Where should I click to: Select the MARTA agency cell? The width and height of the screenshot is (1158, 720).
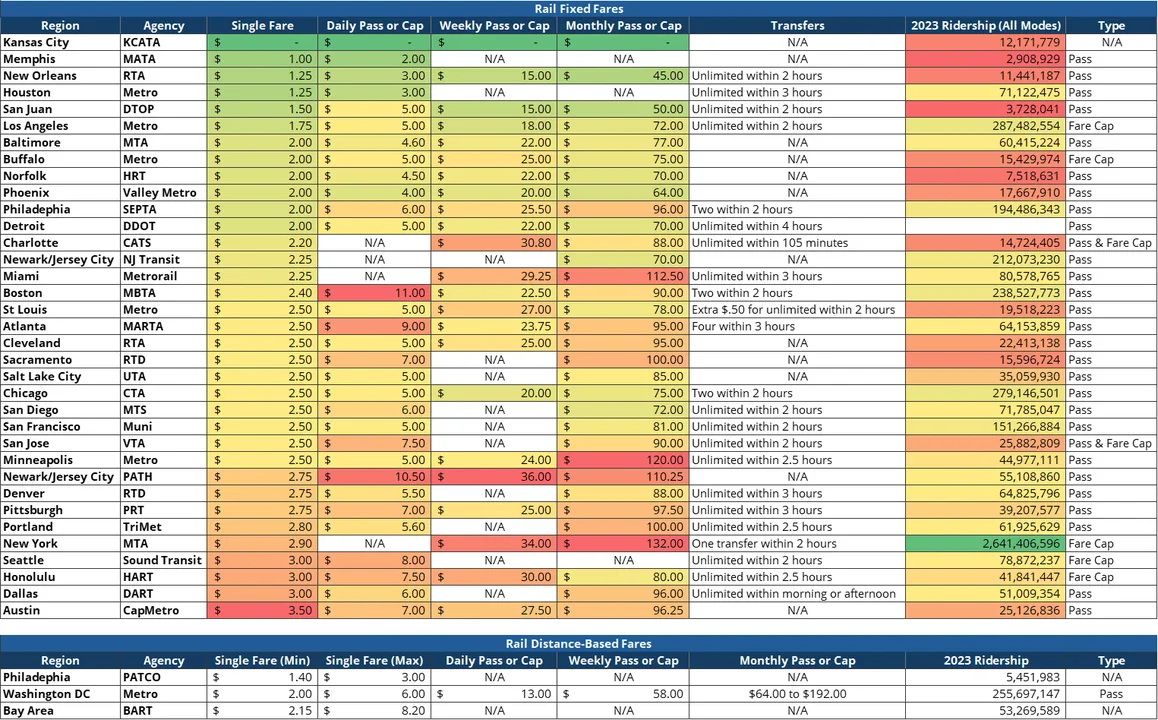click(x=163, y=326)
